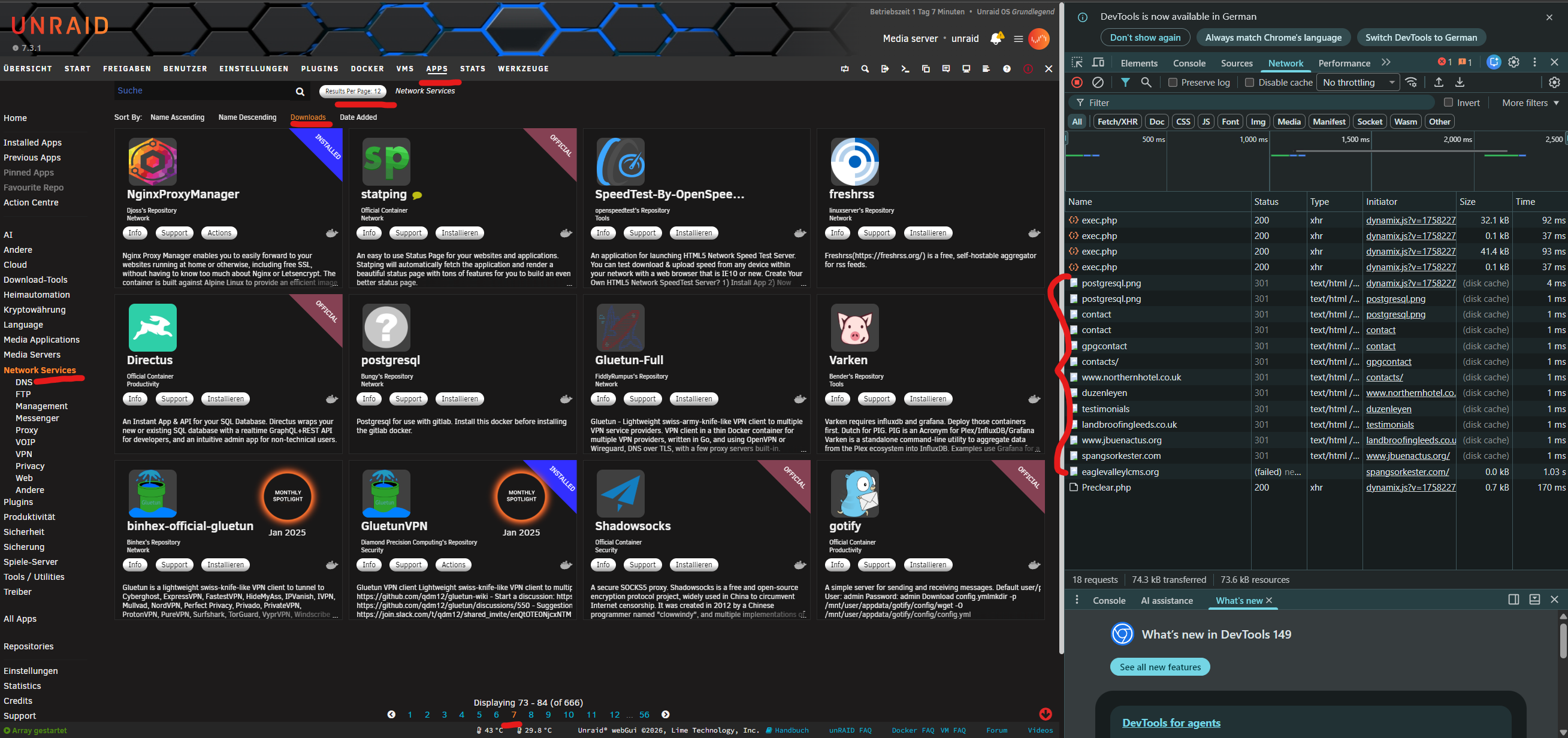Toggle device toolbar icon in DevTools

click(x=1098, y=63)
